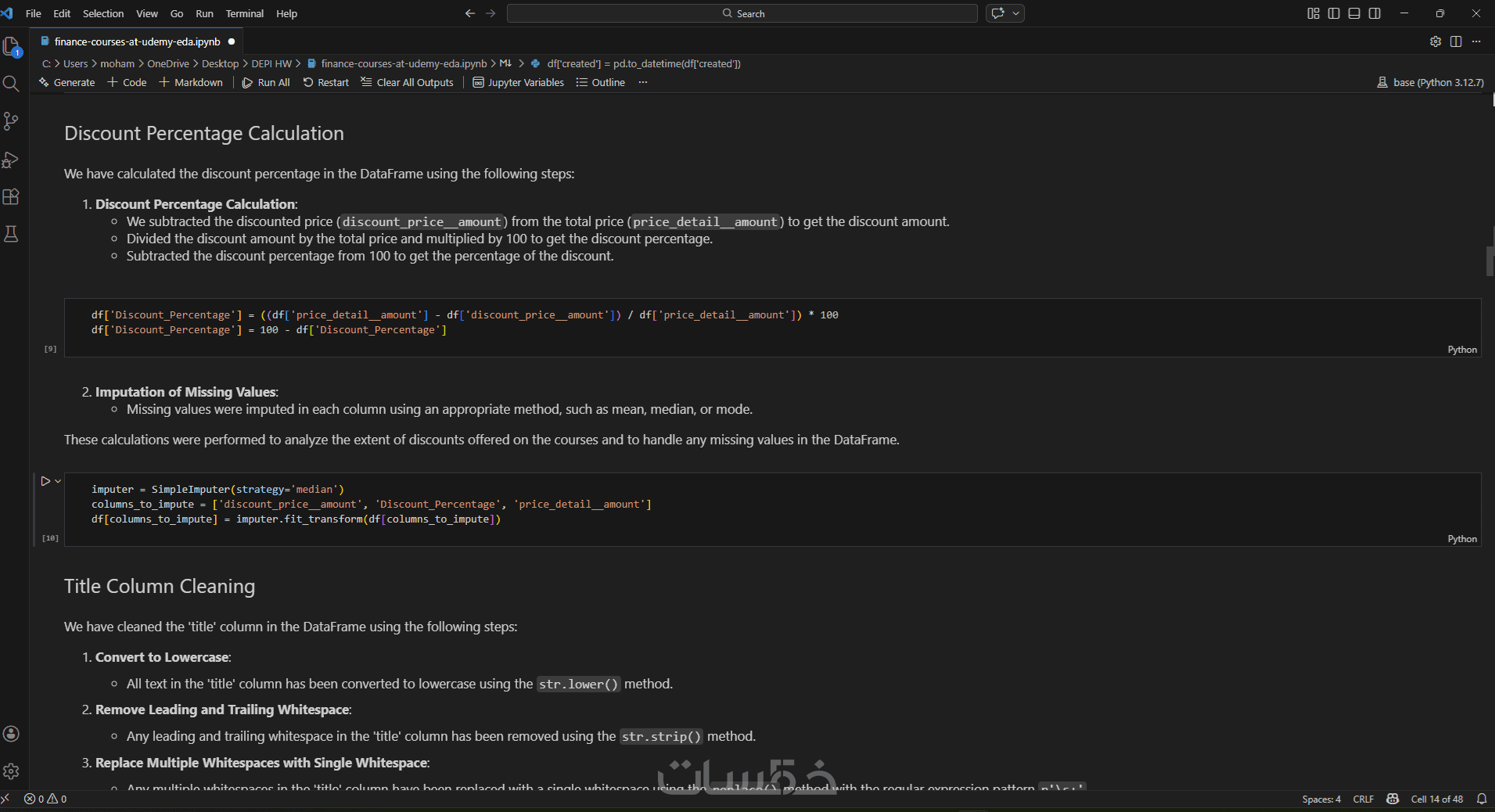Toggle the secondary side bar
This screenshot has height=812, width=1495.
(x=1375, y=13)
